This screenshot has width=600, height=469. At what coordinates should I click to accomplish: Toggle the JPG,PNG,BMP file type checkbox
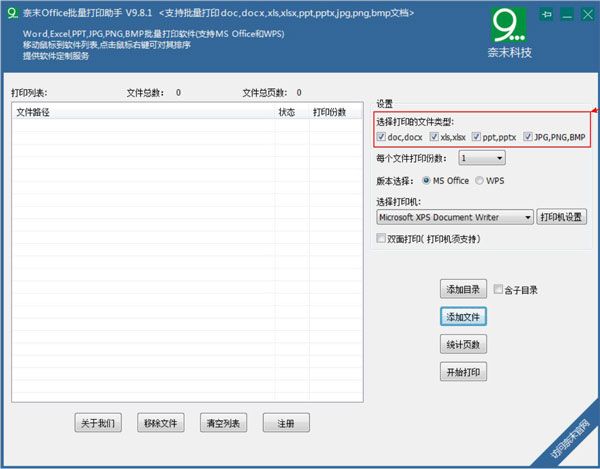528,137
